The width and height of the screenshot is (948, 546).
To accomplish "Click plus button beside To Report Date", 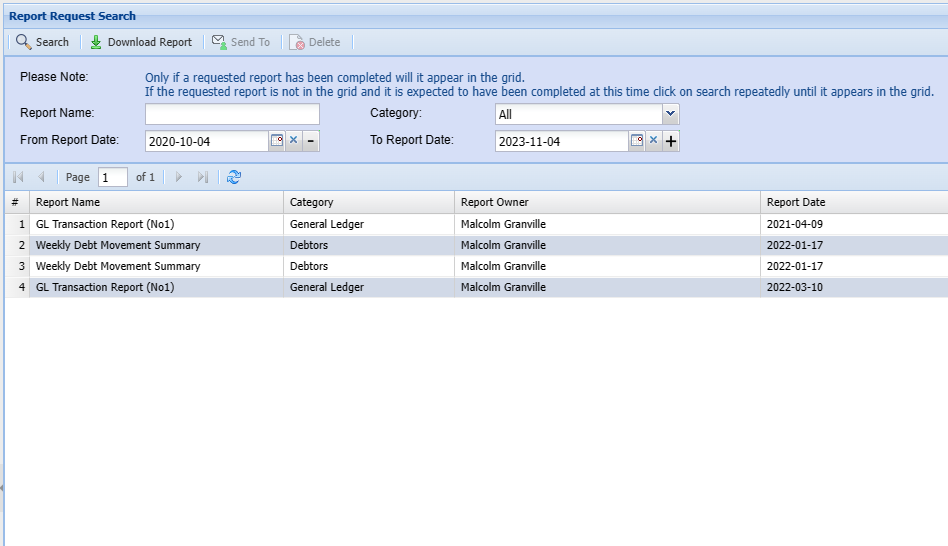I will point(670,141).
